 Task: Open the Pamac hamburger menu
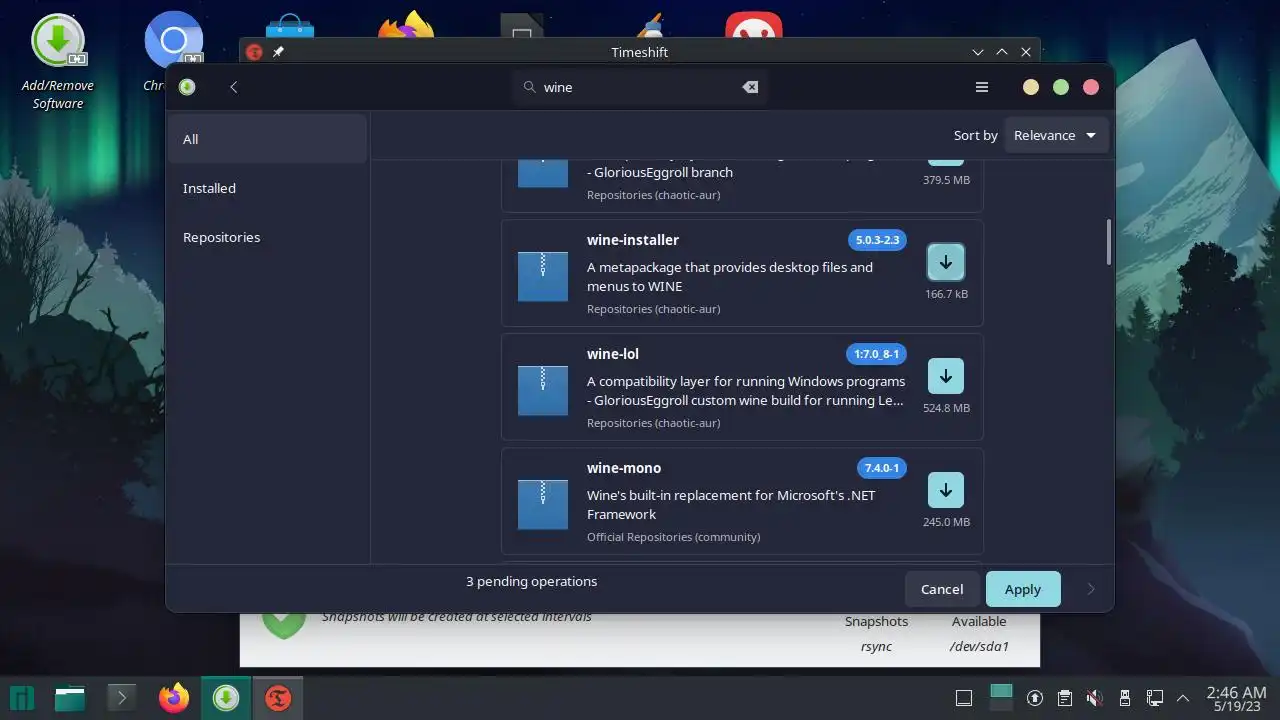click(982, 87)
